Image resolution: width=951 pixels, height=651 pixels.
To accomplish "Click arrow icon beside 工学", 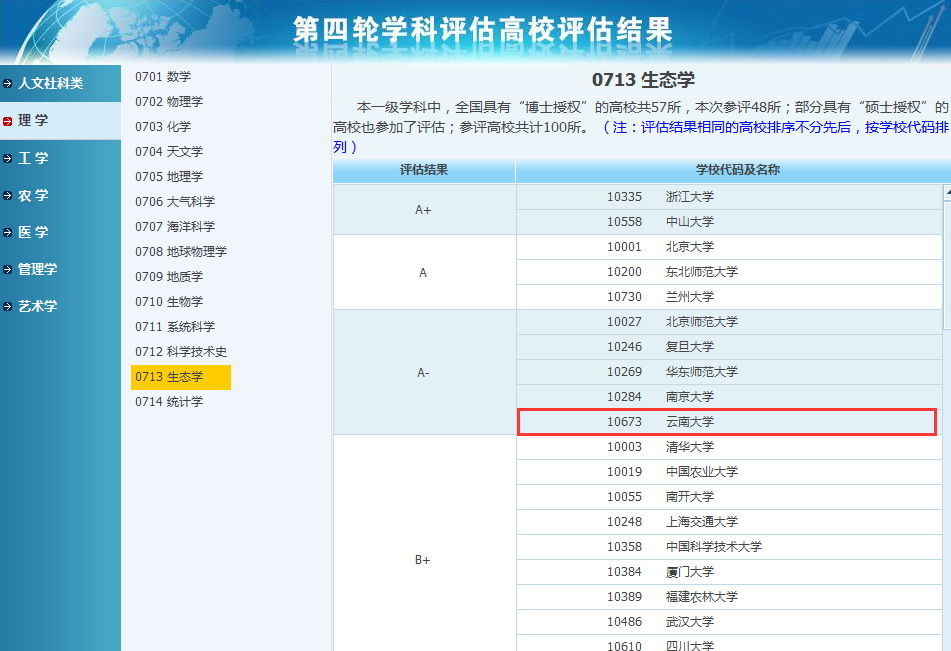I will (8, 158).
